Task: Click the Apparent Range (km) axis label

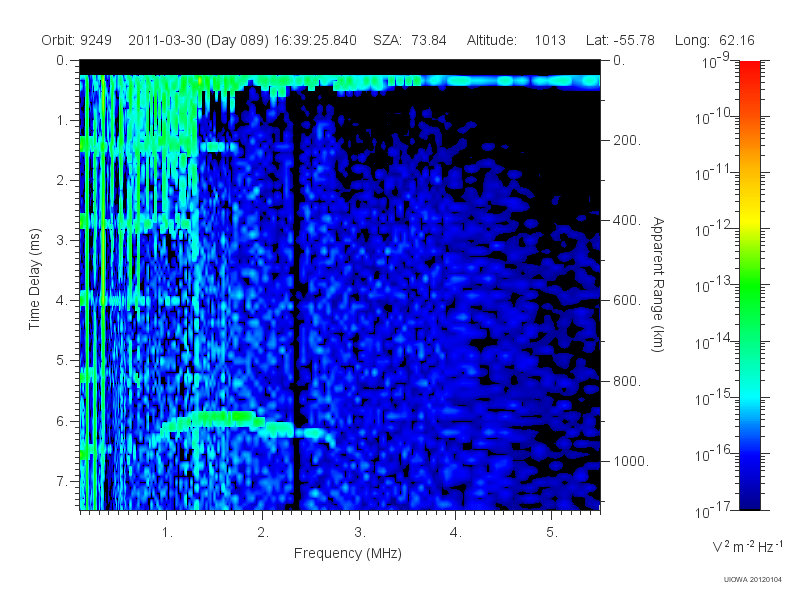Action: pos(658,284)
